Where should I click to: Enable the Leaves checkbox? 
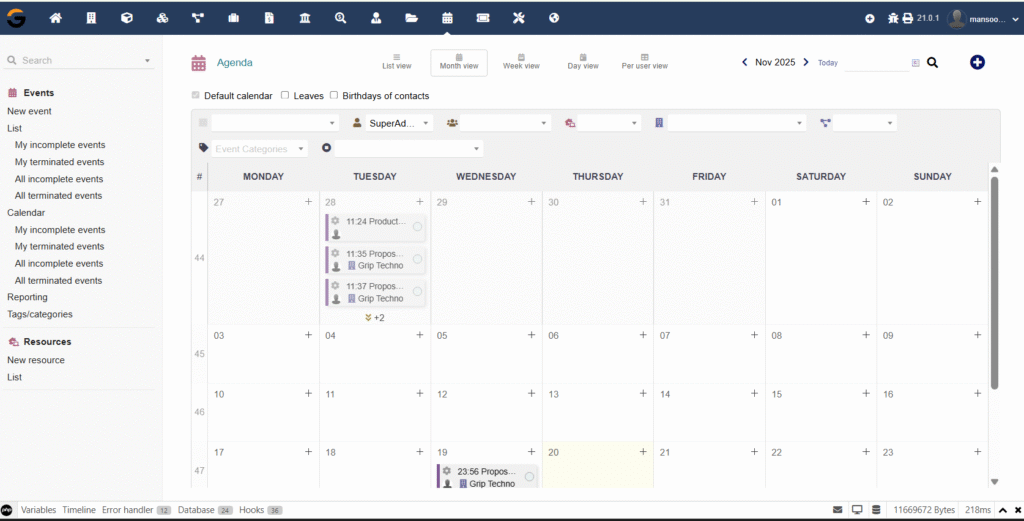pyautogui.click(x=285, y=96)
